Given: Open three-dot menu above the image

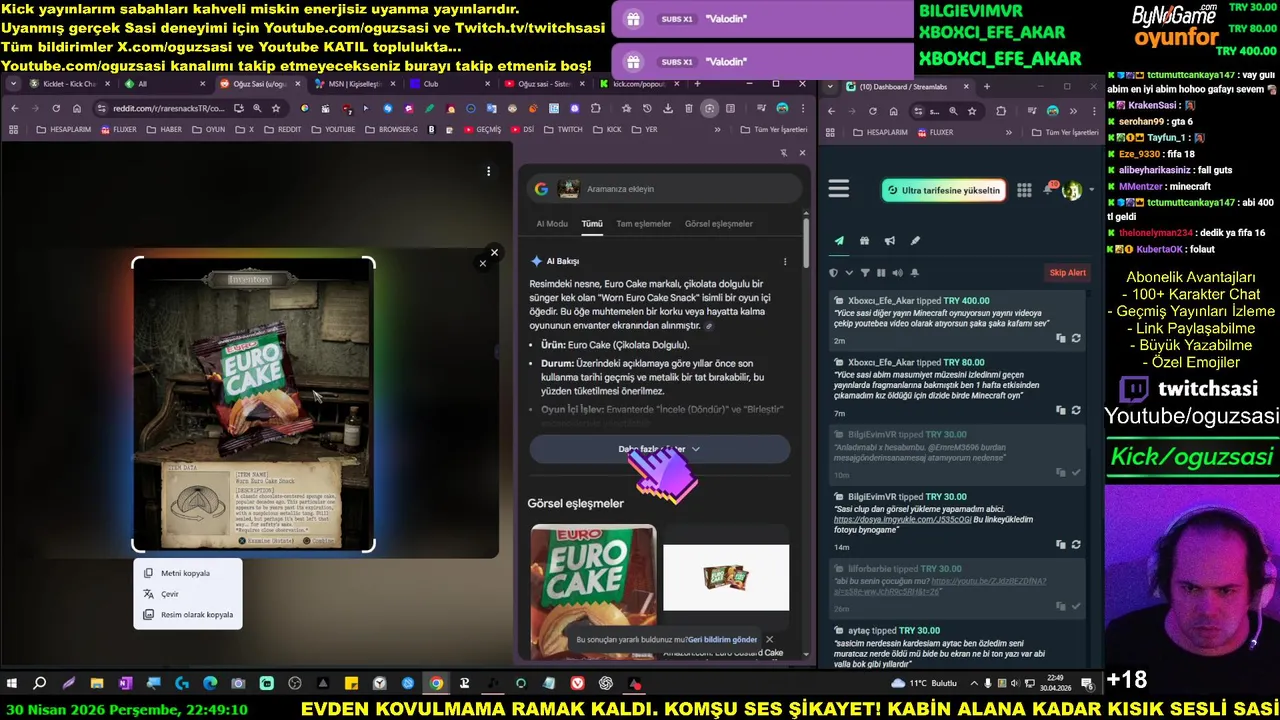Looking at the screenshot, I should 488,171.
